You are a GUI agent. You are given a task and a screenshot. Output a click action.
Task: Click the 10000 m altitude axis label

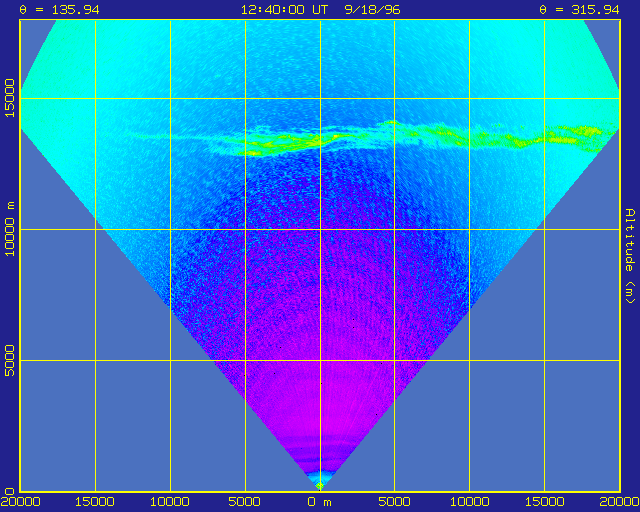coord(9,229)
